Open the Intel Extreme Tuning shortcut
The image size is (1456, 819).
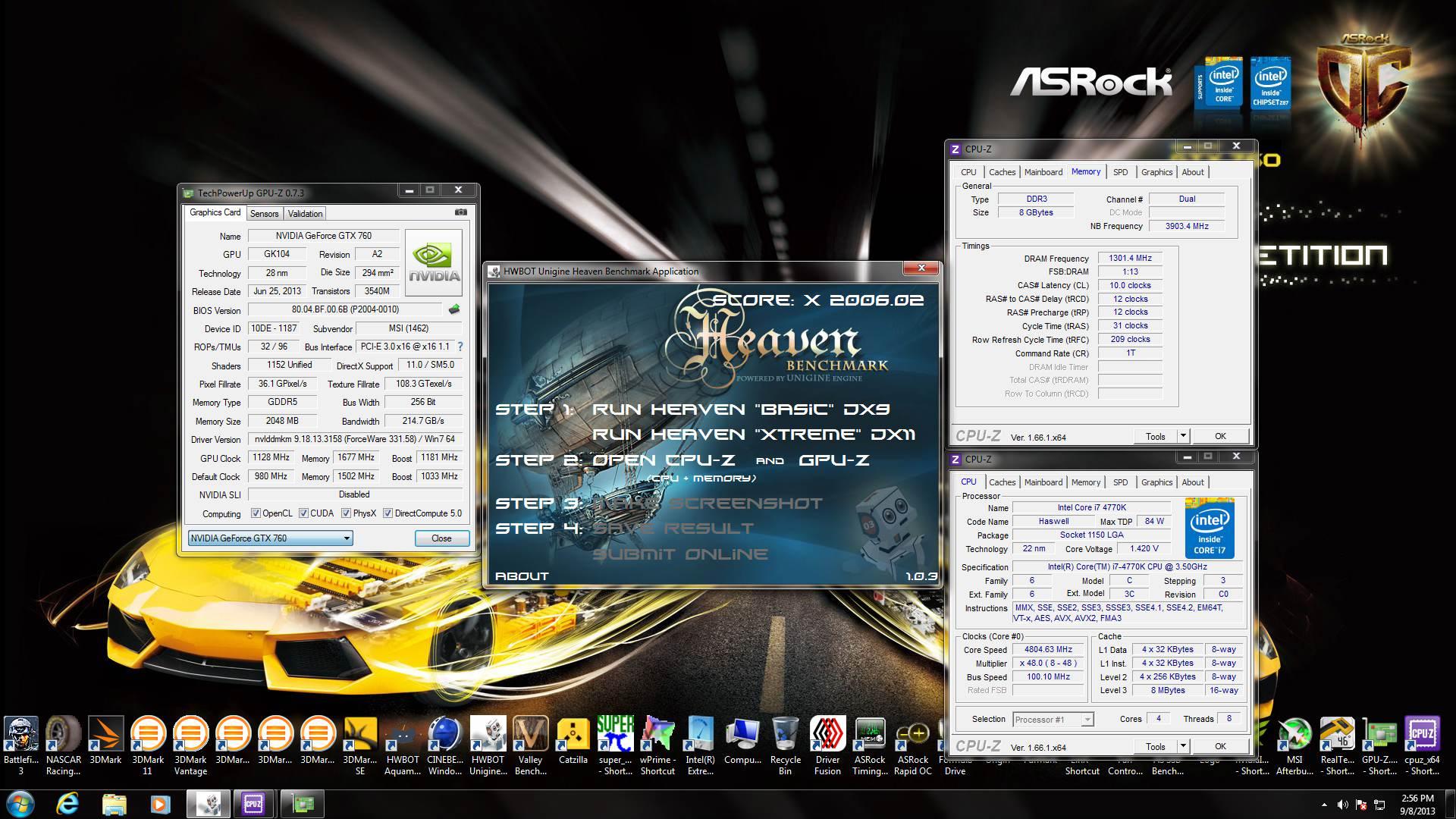coord(701,746)
